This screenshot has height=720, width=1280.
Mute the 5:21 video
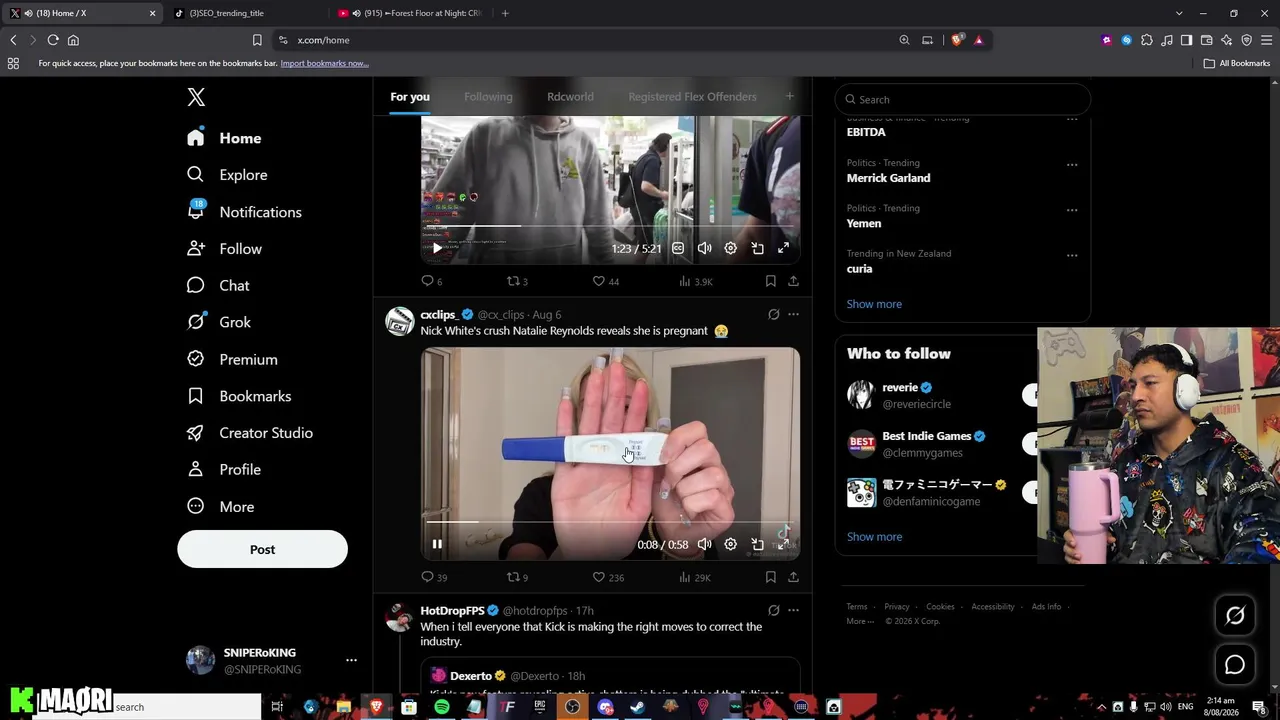[704, 248]
